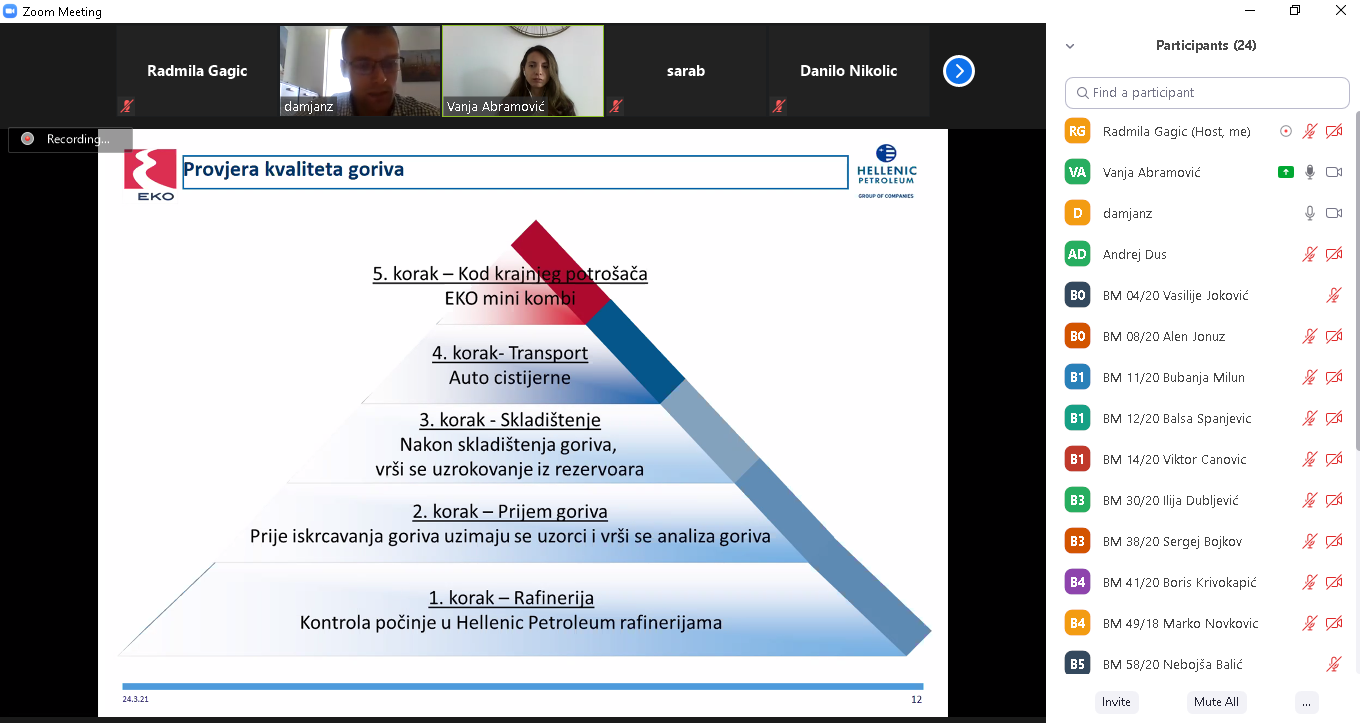This screenshot has height=723, width=1360.
Task: Click Radmila Gagic's muted microphone icon in list
Action: point(1310,131)
